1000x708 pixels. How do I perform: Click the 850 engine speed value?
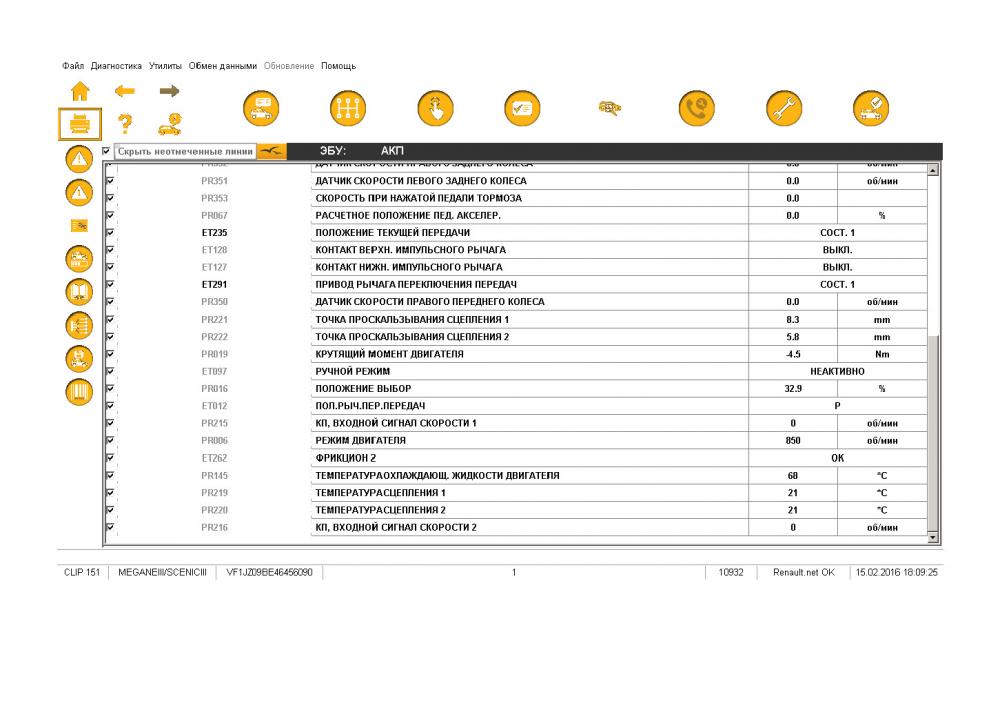tap(793, 440)
